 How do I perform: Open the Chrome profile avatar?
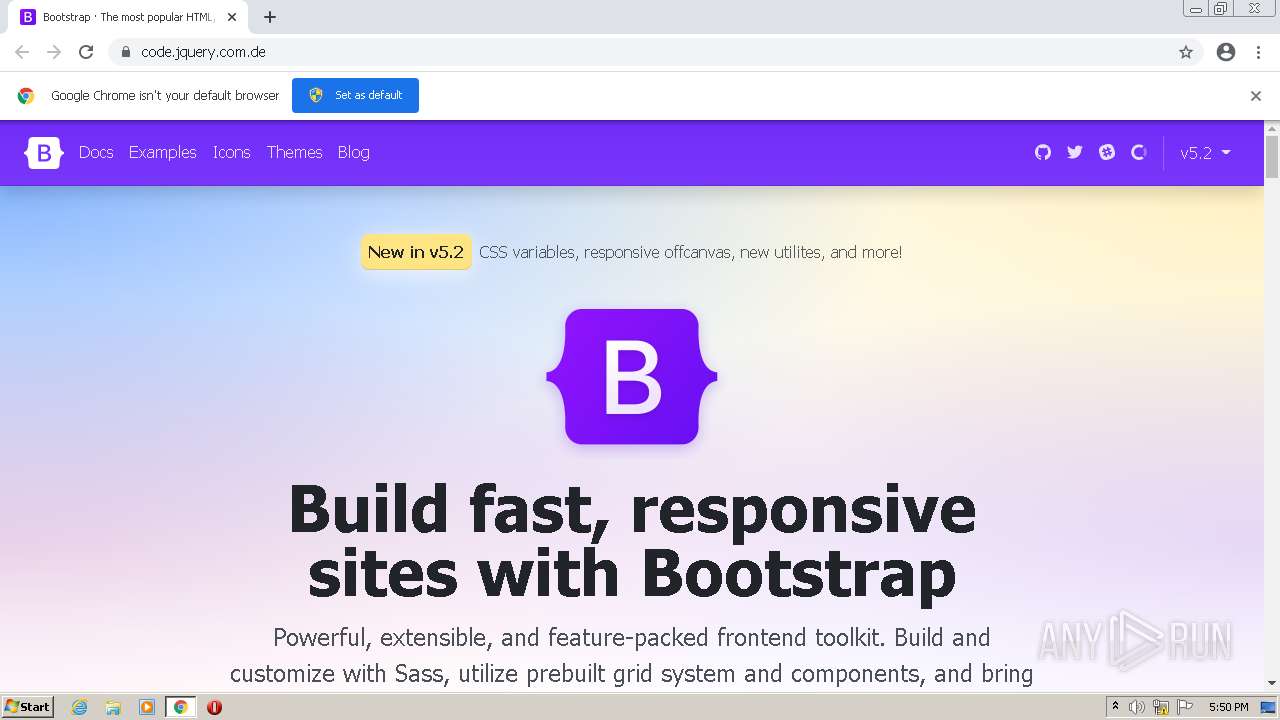pyautogui.click(x=1226, y=52)
